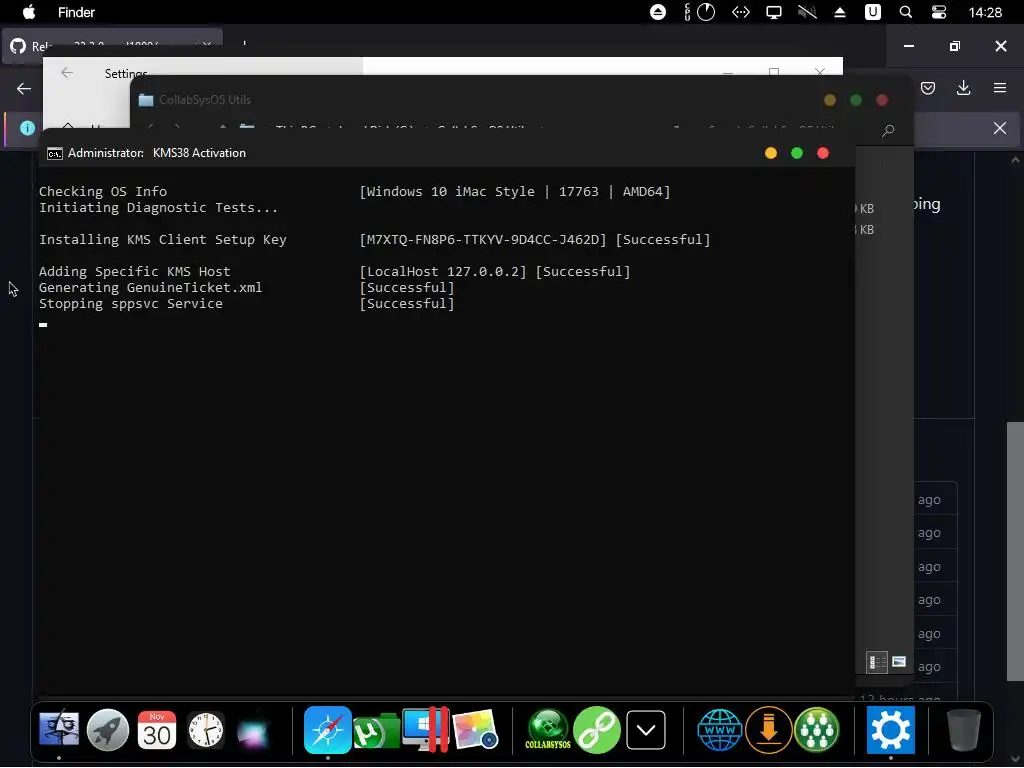The height and width of the screenshot is (768, 1024).
Task: Click the round eject icon in menu bar
Action: pos(658,12)
